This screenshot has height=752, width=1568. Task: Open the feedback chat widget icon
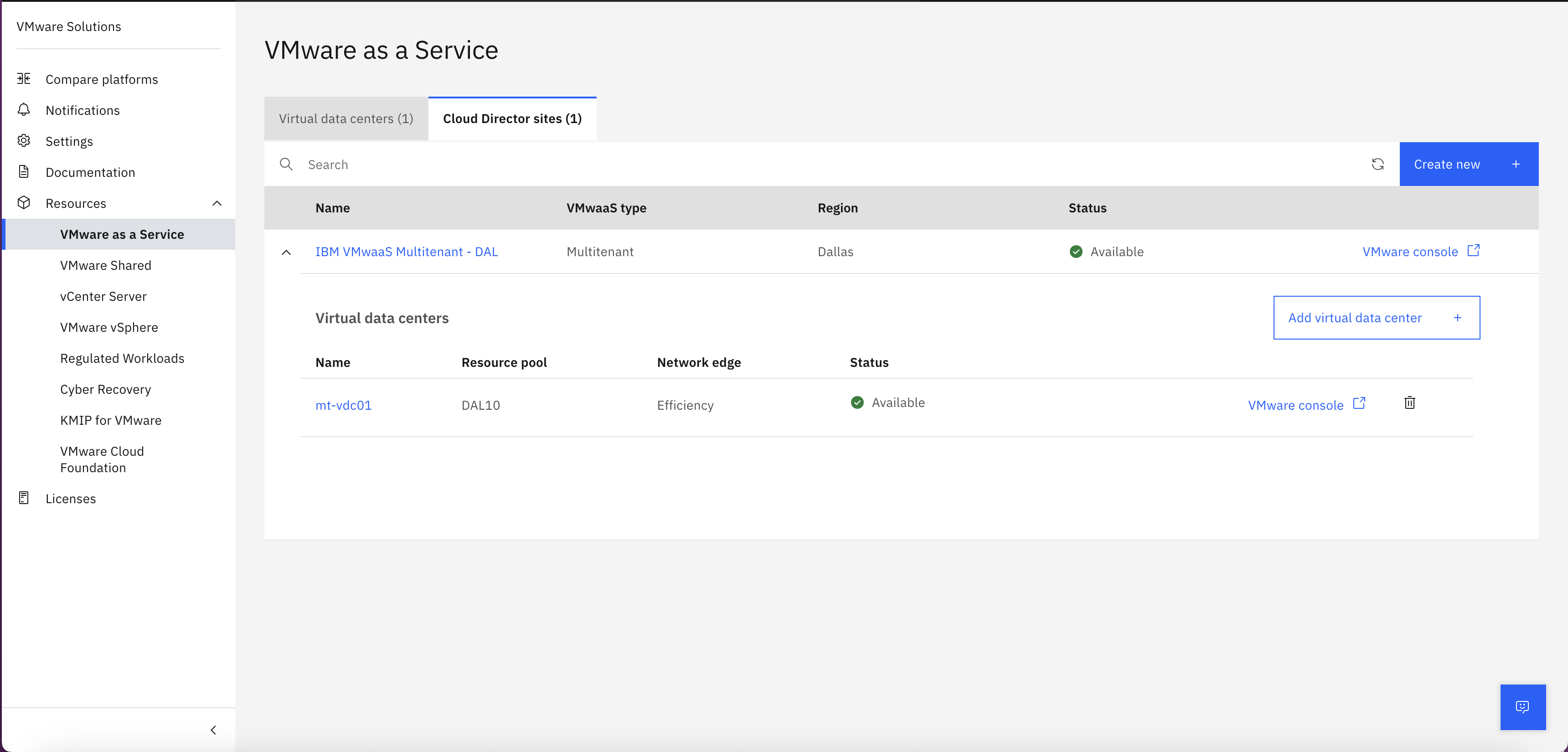coord(1522,706)
